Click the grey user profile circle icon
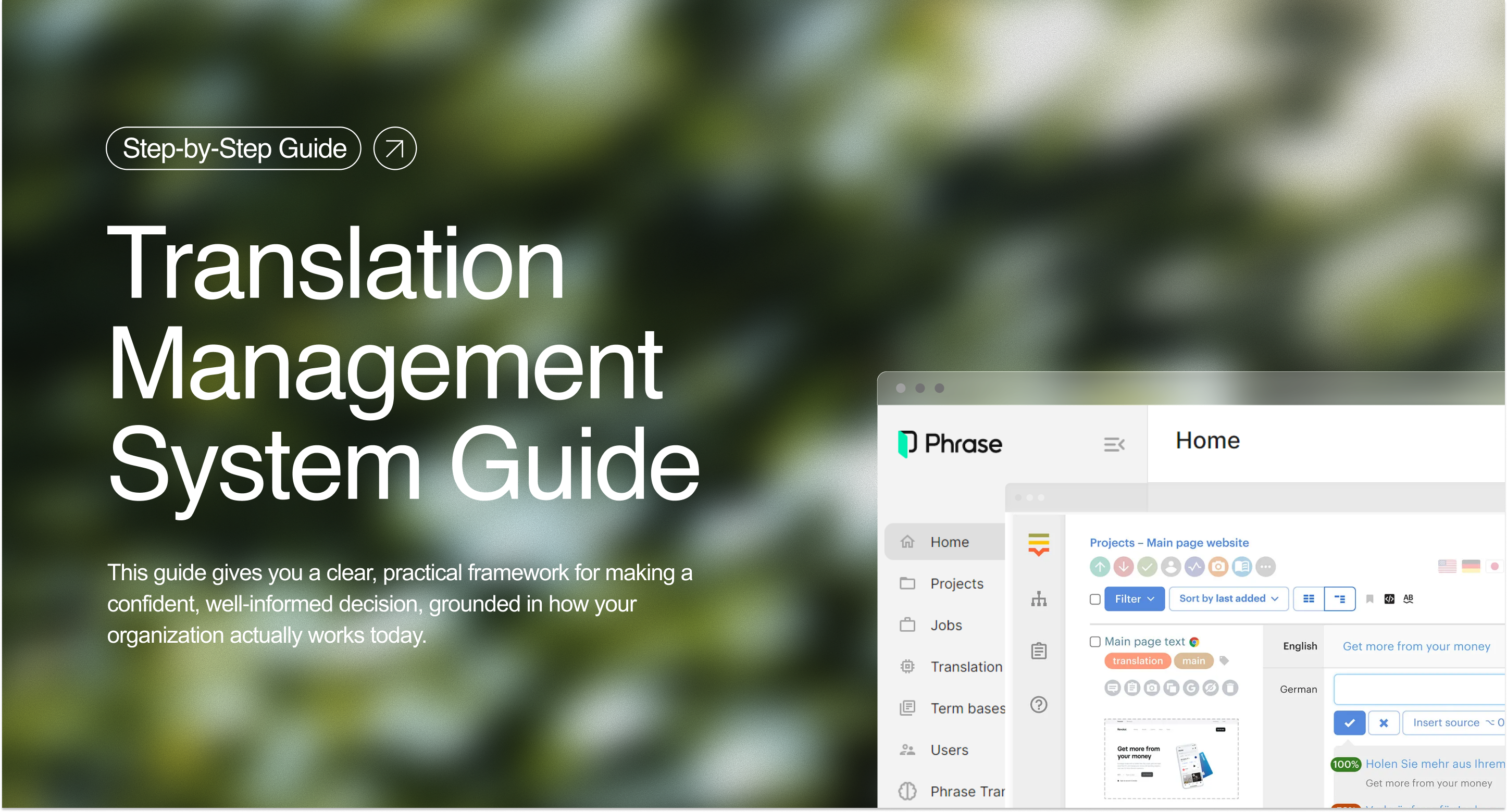This screenshot has width=1507, height=812. [1170, 567]
